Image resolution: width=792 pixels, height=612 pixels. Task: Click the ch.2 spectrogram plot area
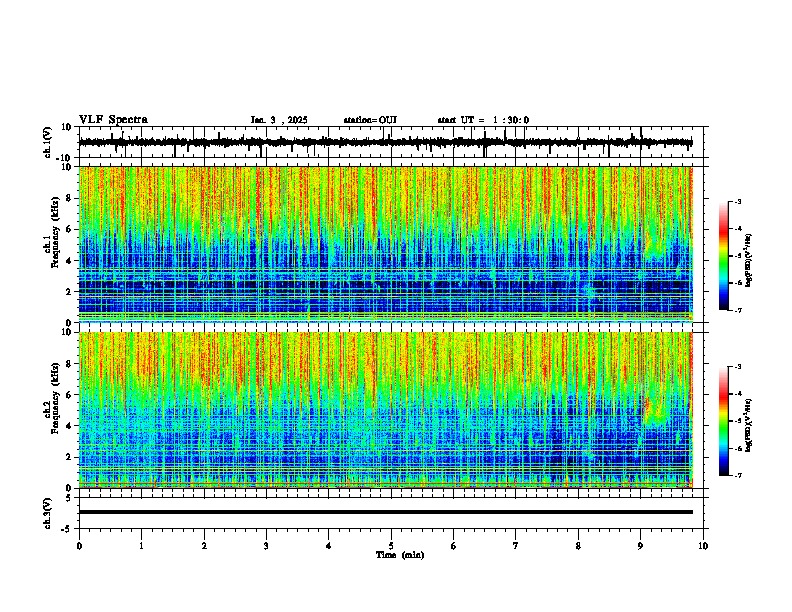[x=385, y=410]
